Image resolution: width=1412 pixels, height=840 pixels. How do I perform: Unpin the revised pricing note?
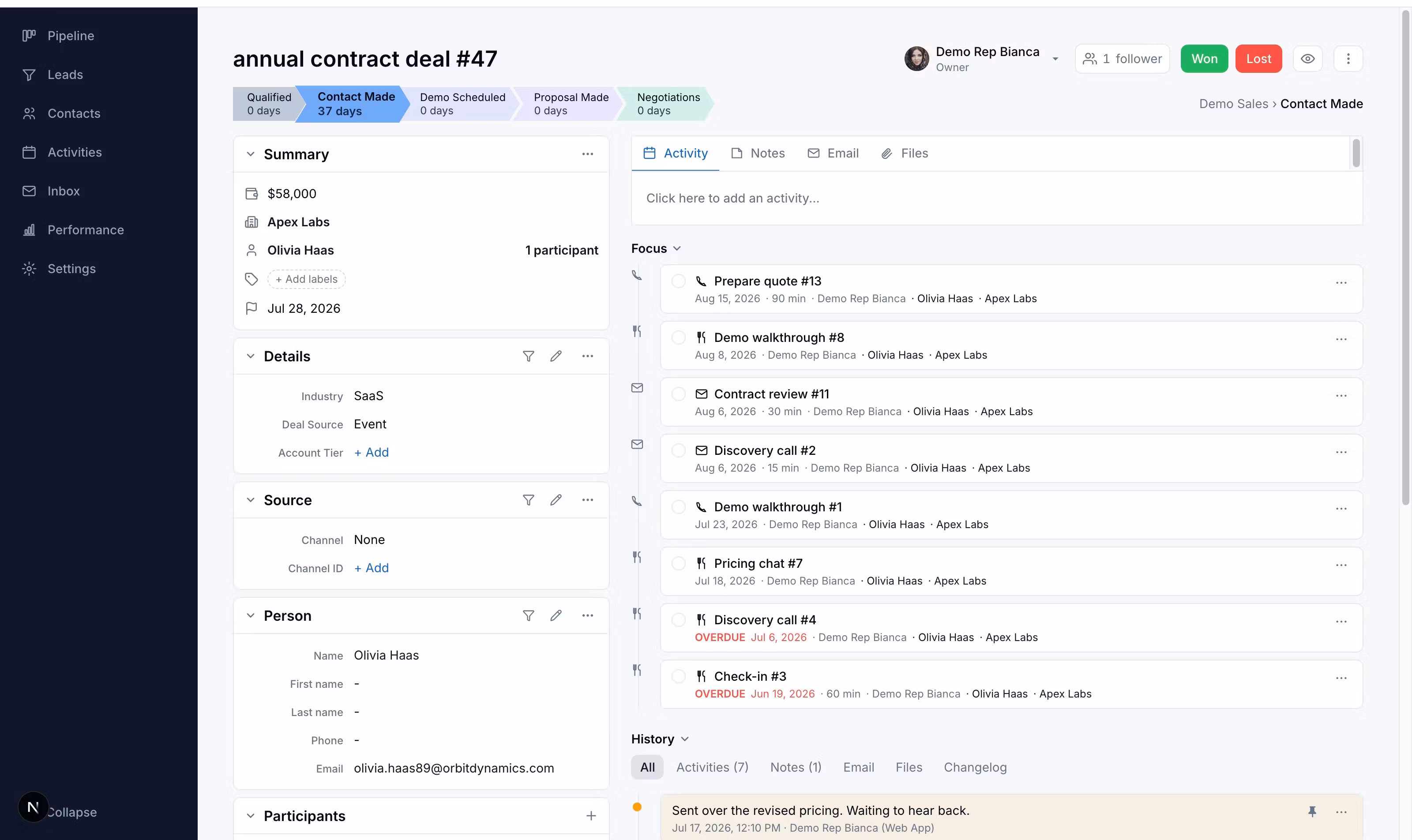pyautogui.click(x=1312, y=812)
